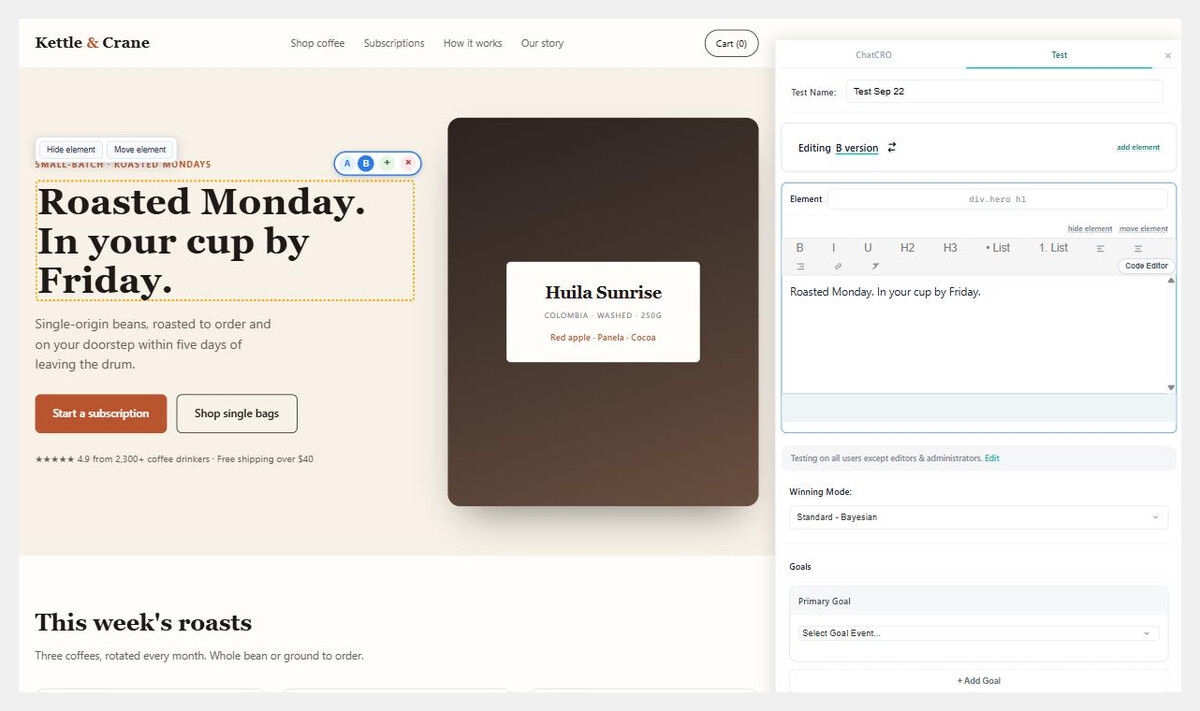This screenshot has width=1200, height=711.
Task: Set text as H3 heading
Action: tap(950, 248)
